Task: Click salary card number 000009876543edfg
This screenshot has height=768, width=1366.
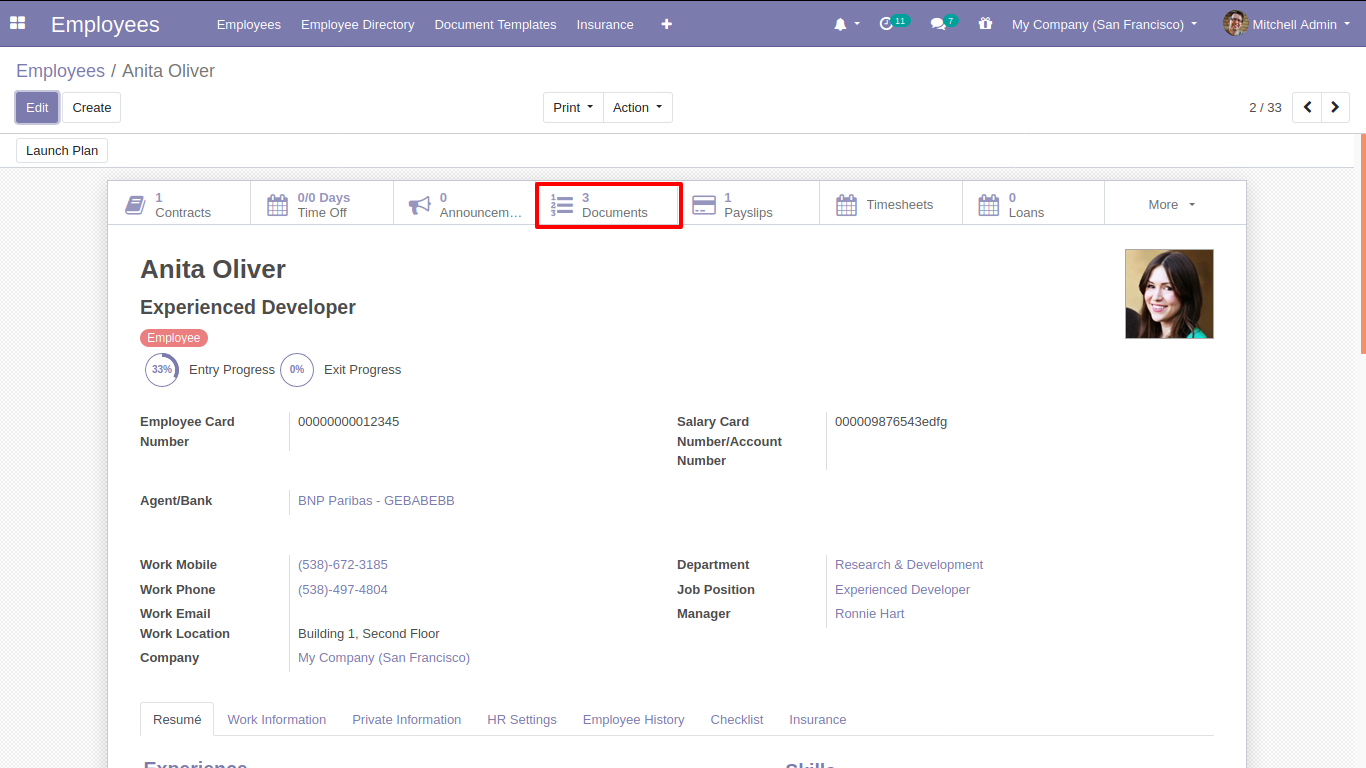Action: (x=891, y=421)
